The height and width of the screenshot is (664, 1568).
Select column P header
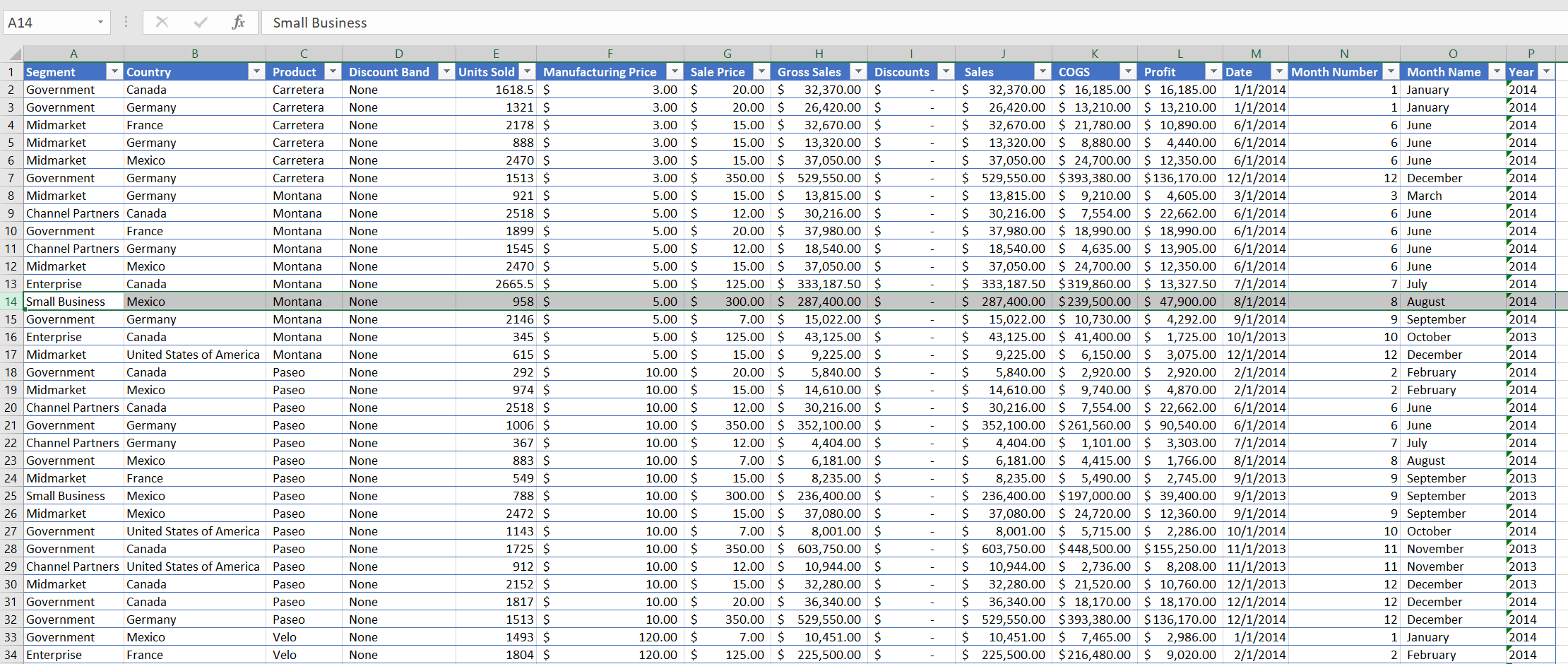[1531, 54]
